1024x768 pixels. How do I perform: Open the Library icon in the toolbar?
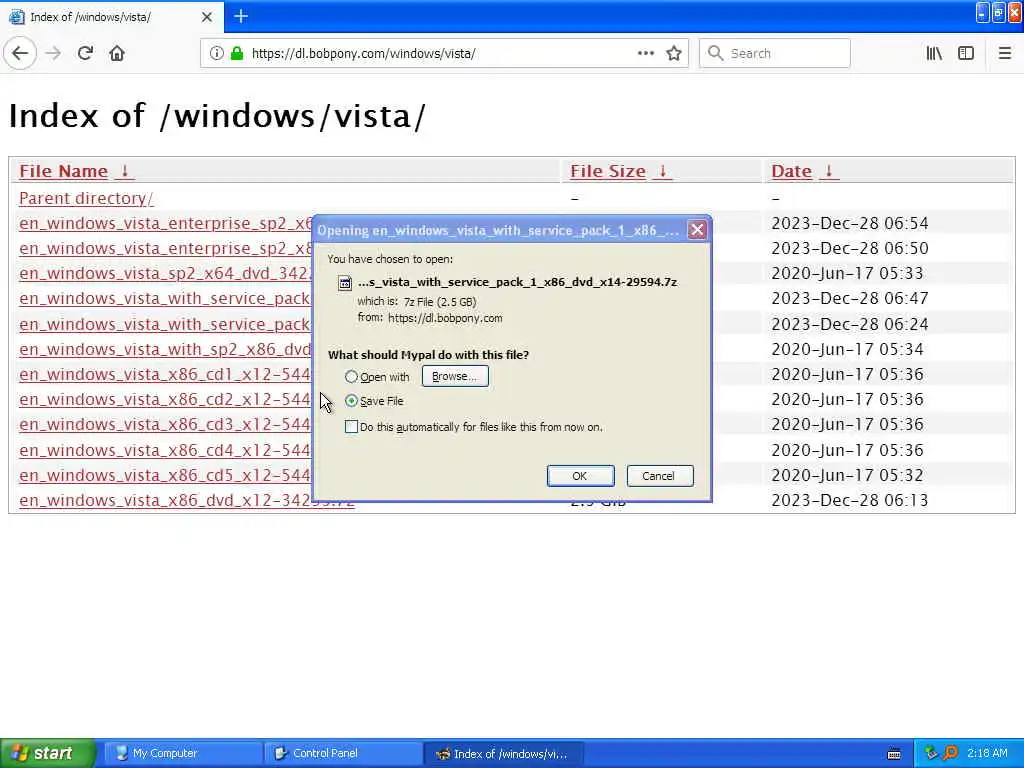[x=934, y=53]
